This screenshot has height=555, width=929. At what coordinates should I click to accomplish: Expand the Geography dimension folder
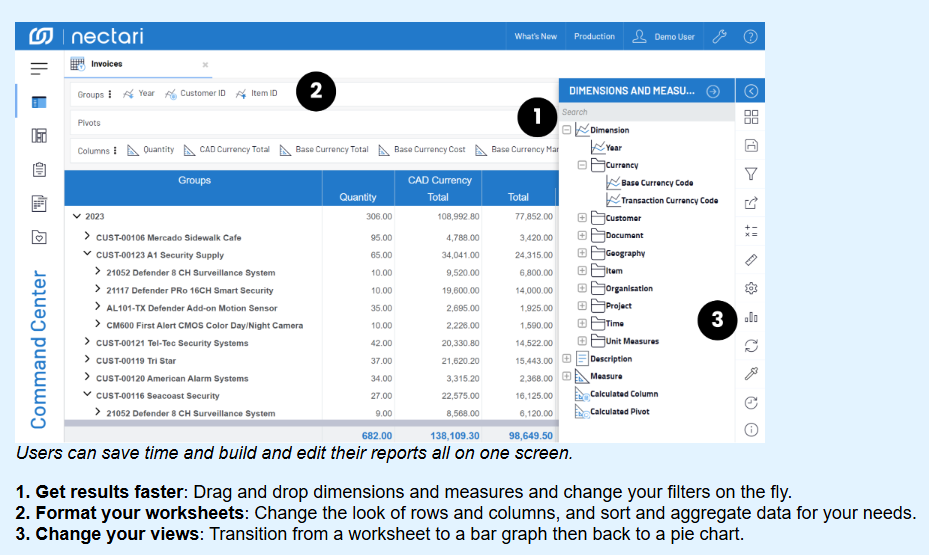pyautogui.click(x=582, y=253)
